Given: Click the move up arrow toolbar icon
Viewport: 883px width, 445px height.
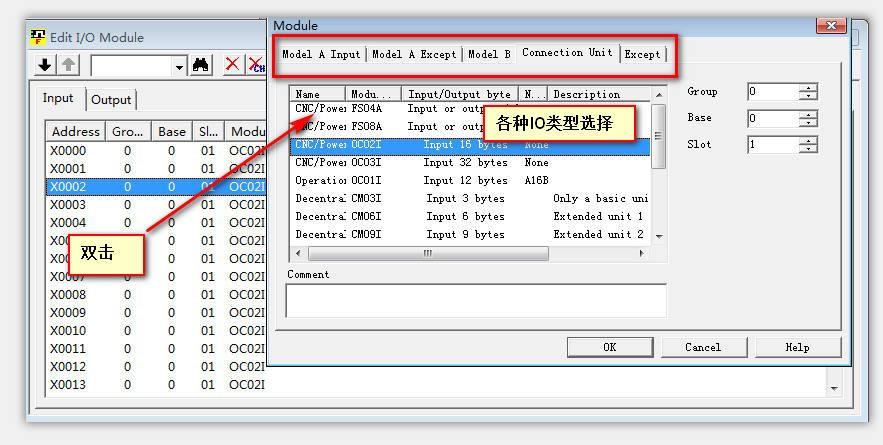Looking at the screenshot, I should point(68,65).
